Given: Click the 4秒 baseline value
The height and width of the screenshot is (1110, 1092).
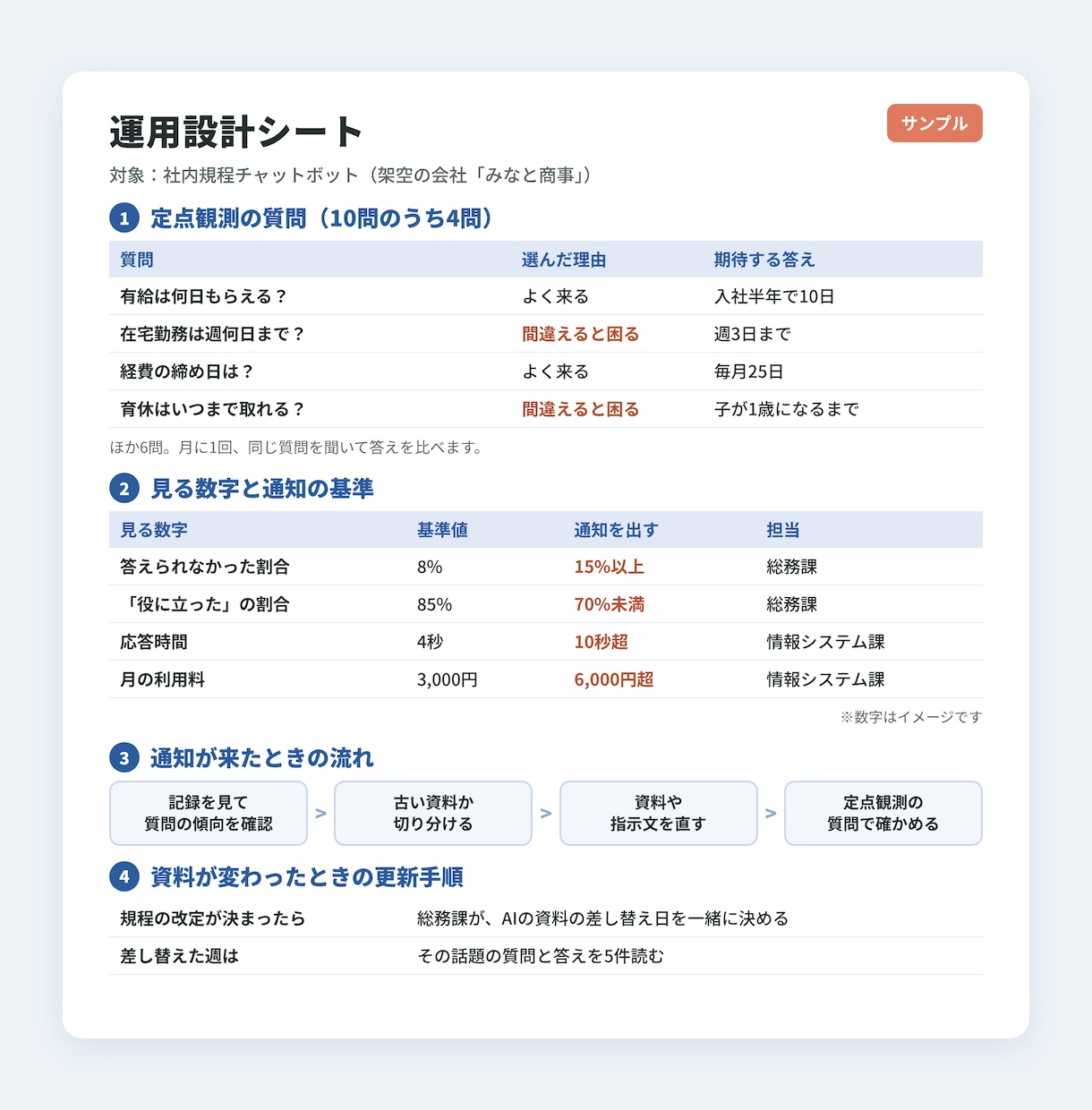Looking at the screenshot, I should 430,642.
